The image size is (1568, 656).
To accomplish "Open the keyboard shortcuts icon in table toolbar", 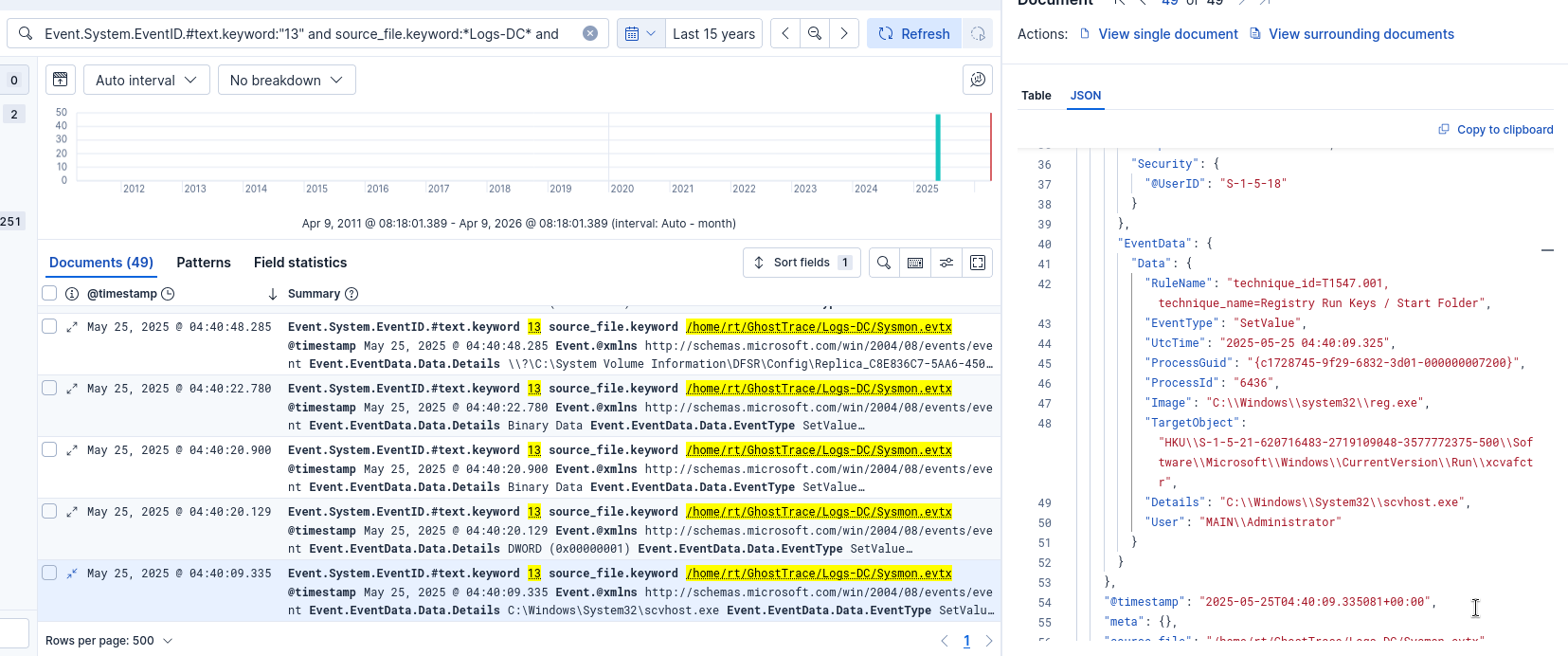I will coord(915,263).
